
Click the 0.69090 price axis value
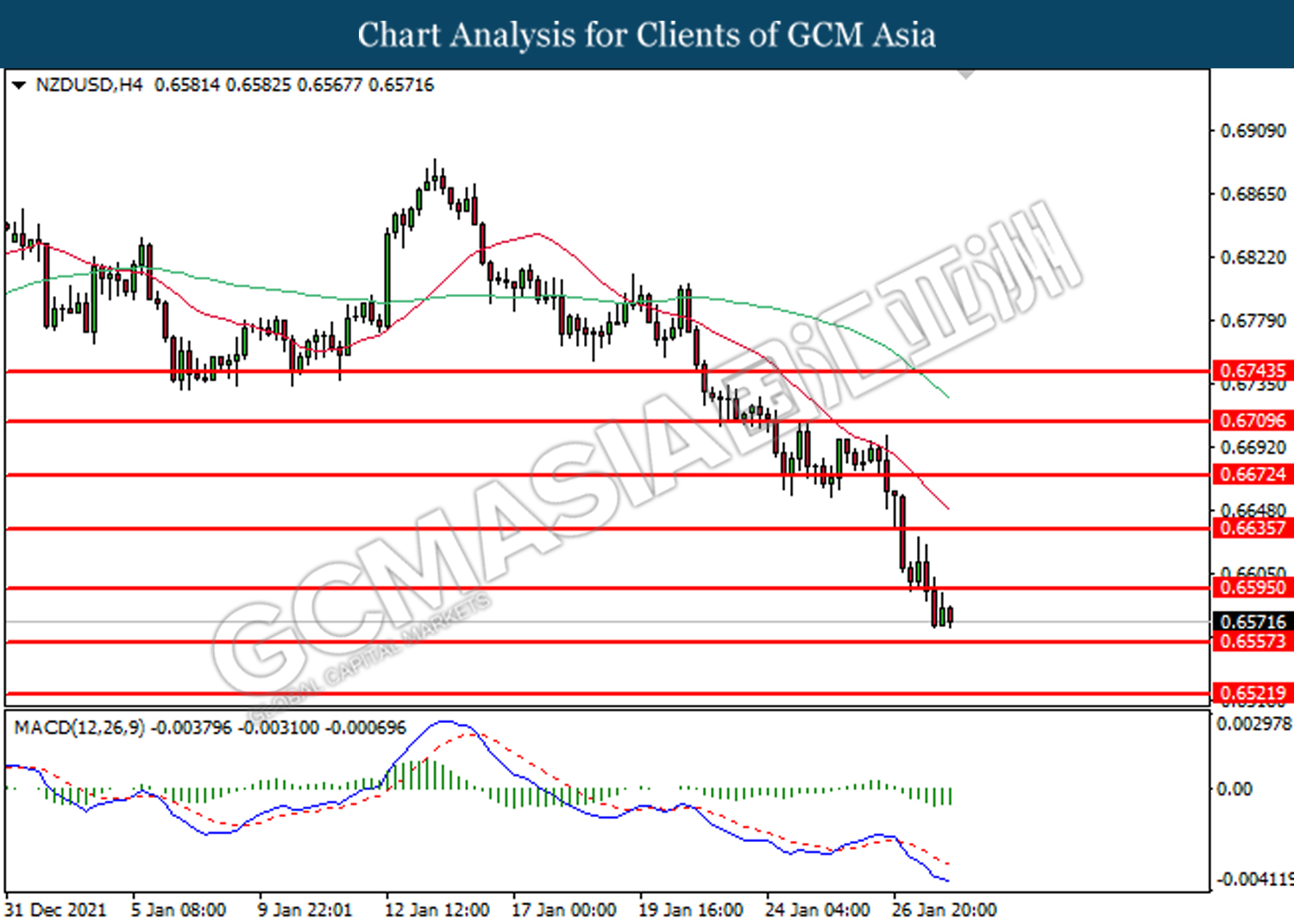[1253, 131]
